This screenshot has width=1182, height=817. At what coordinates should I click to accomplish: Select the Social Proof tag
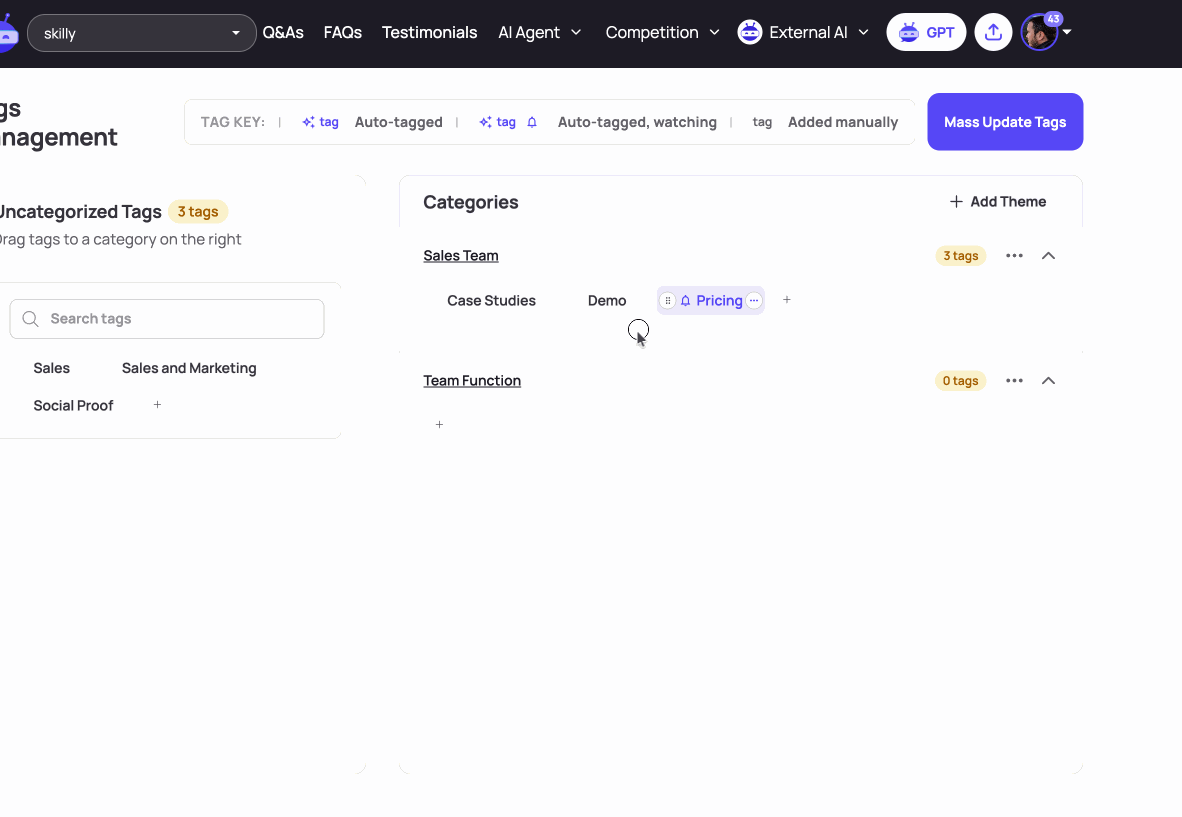[73, 405]
